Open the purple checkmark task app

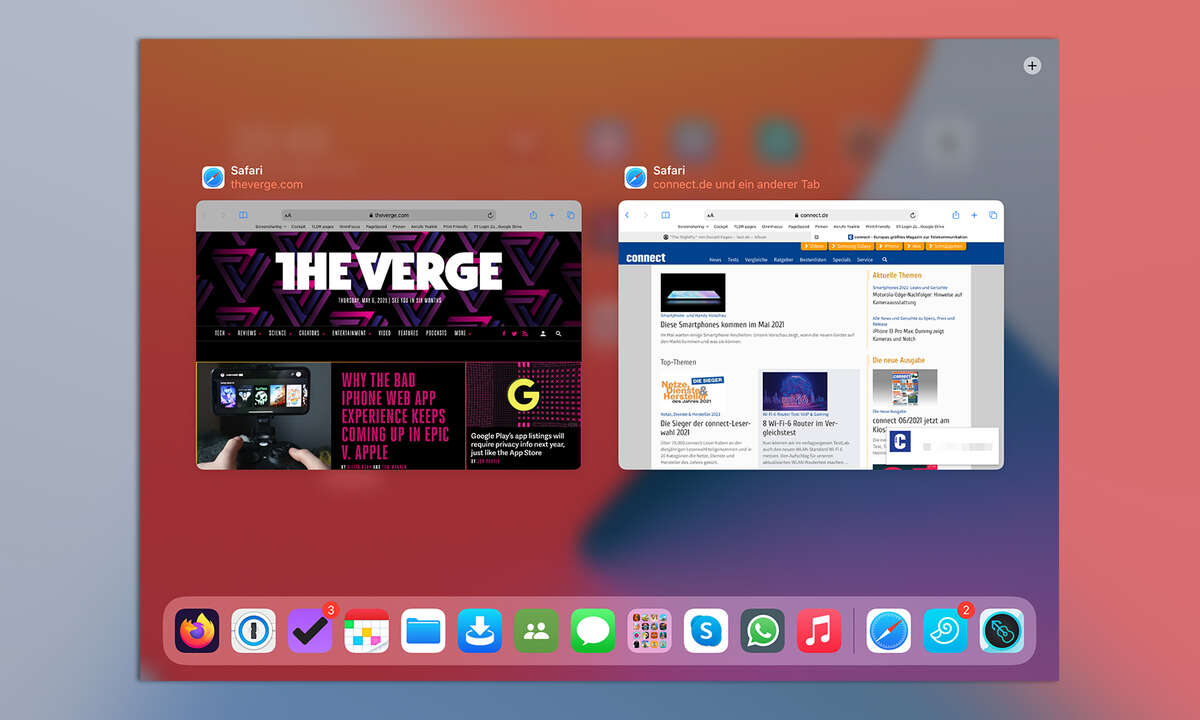310,631
